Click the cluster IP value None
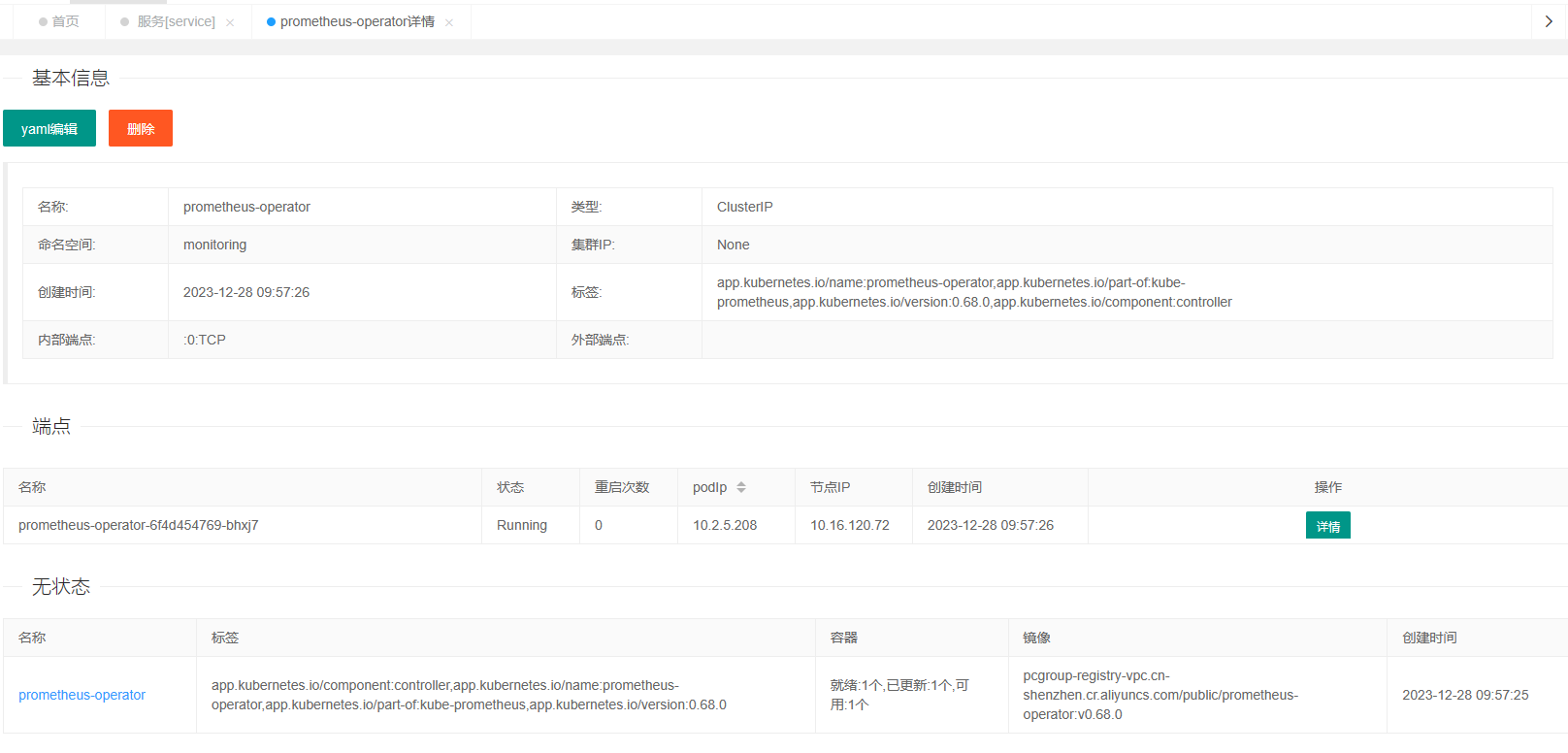 tap(733, 245)
